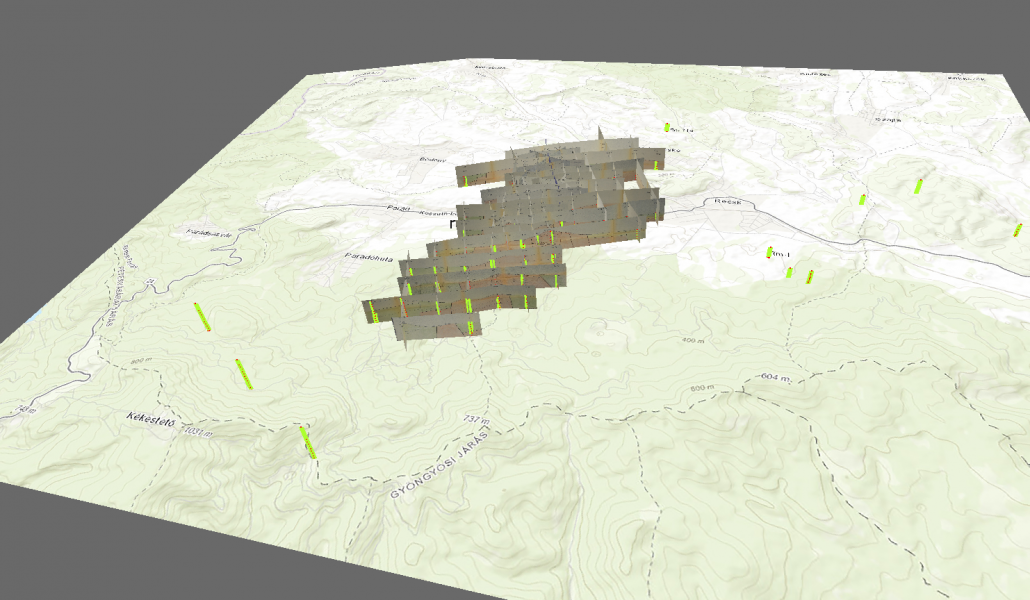Select the borehole northeast of Recsk town
The image size is (1030, 600).
click(862, 199)
